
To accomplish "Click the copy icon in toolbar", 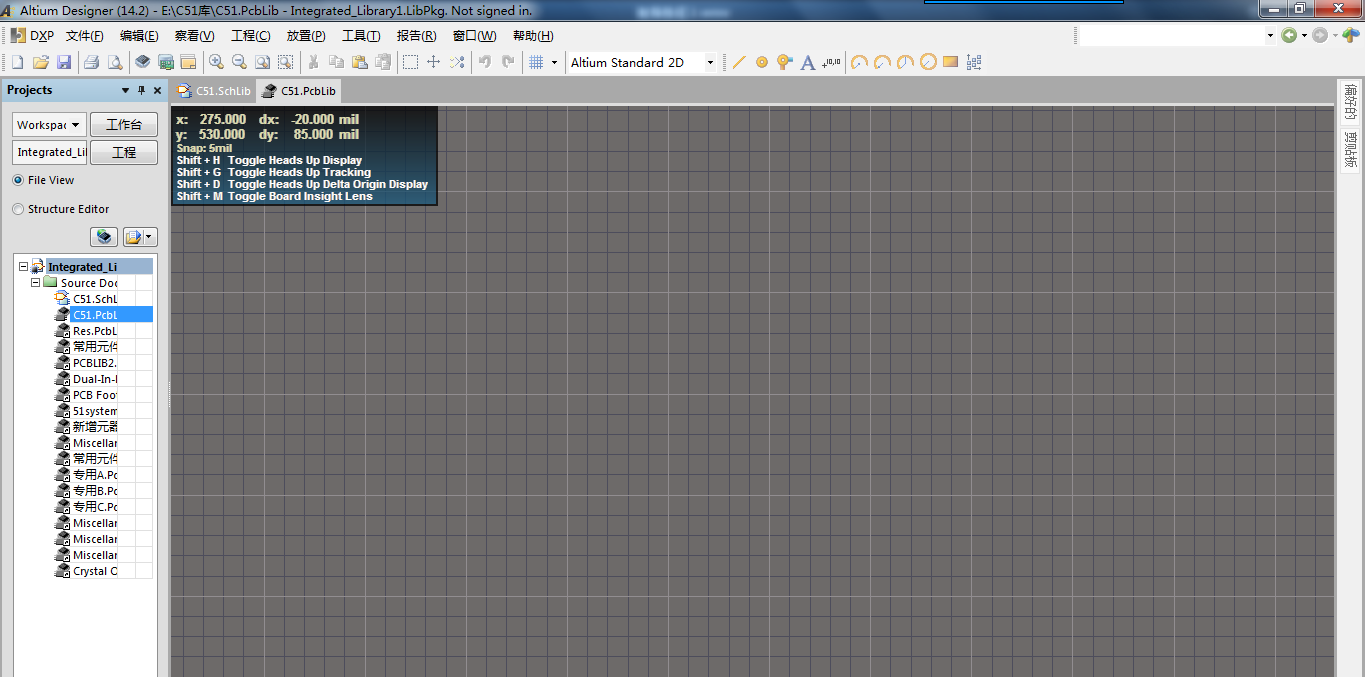I will point(336,62).
